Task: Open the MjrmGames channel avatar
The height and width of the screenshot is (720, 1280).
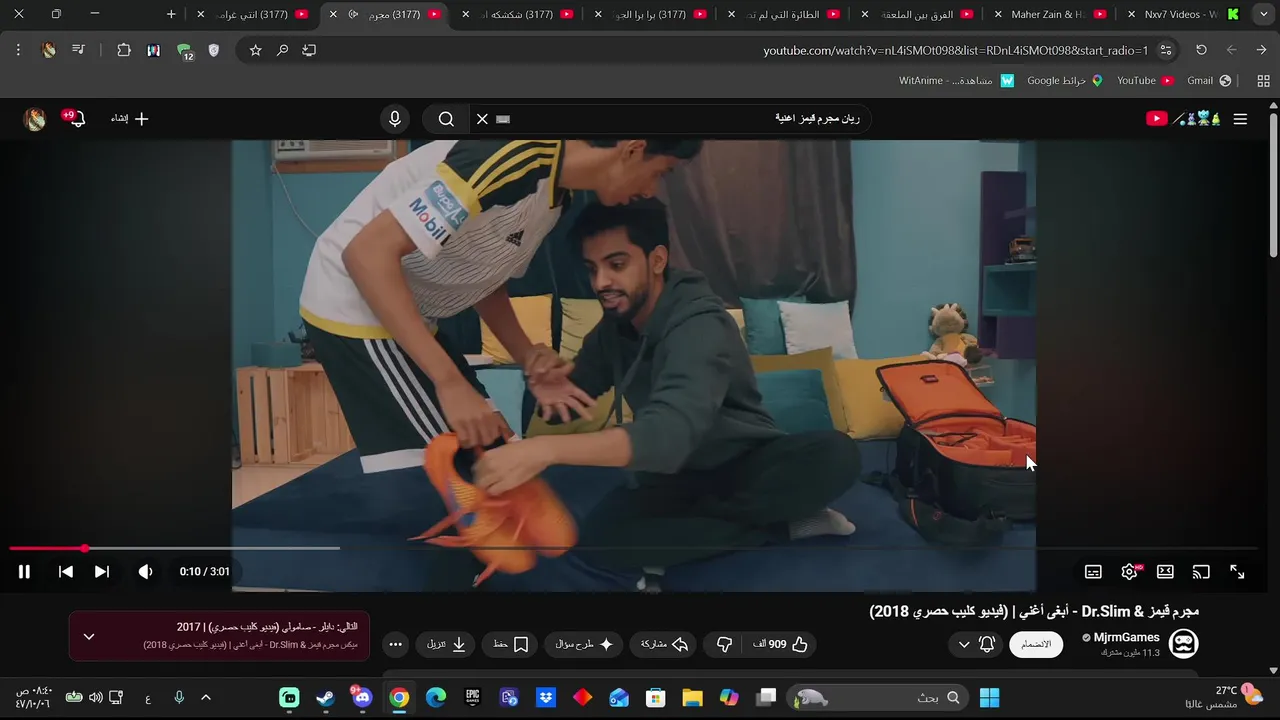Action: [x=1184, y=643]
